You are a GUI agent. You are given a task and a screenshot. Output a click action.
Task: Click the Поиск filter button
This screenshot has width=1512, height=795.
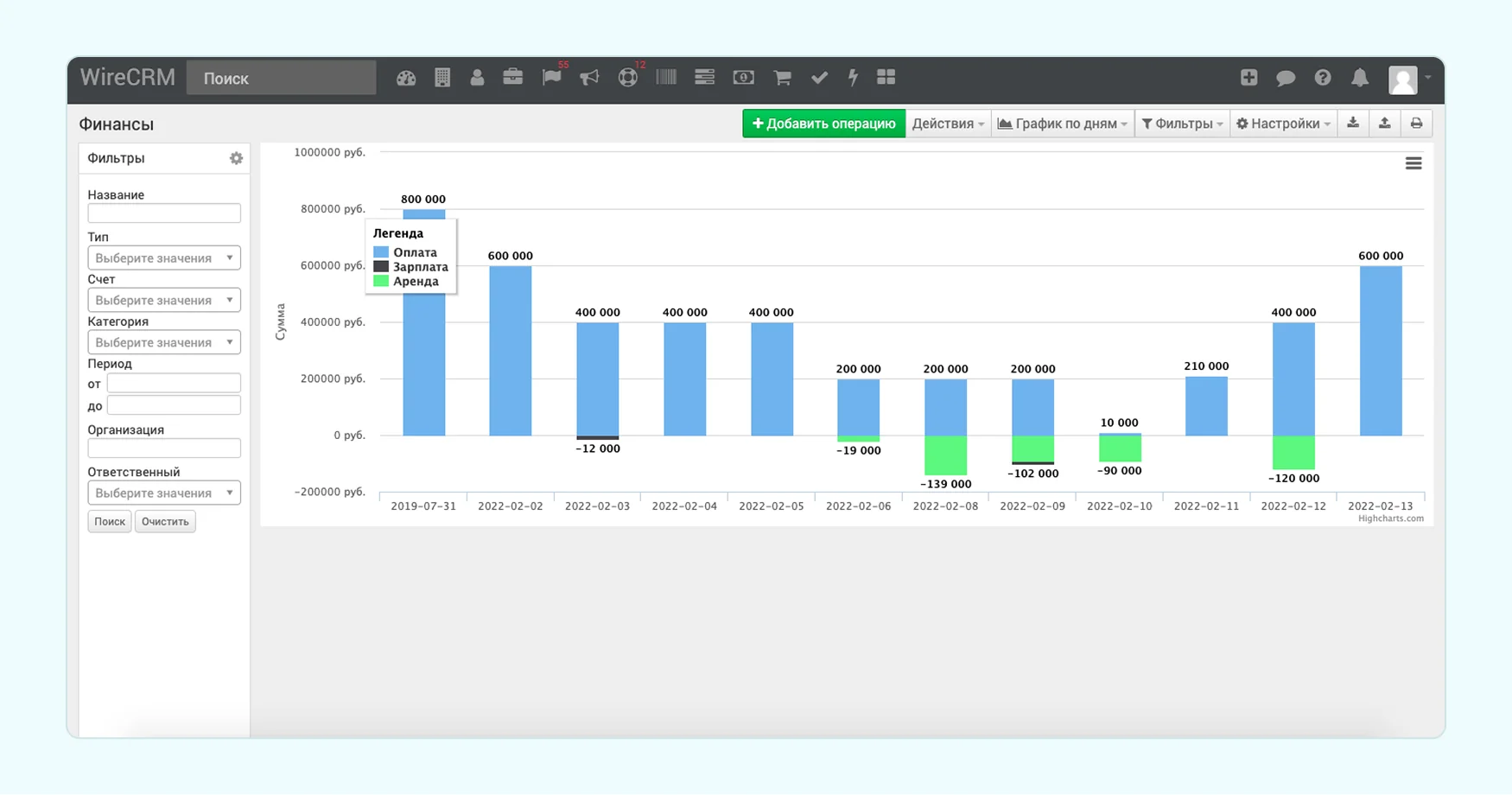(110, 521)
